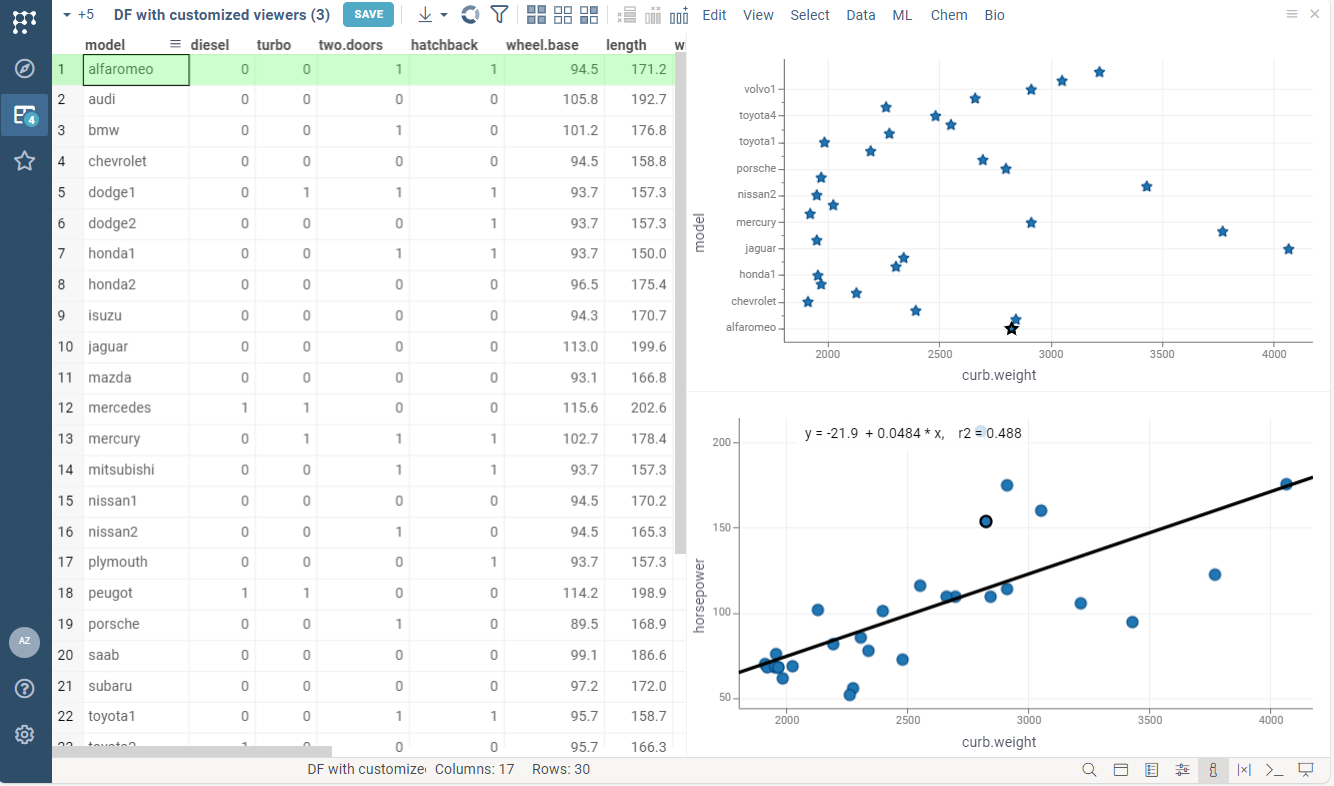1334x786 pixels.
Task: Click the add new column icon
Action: (679, 15)
